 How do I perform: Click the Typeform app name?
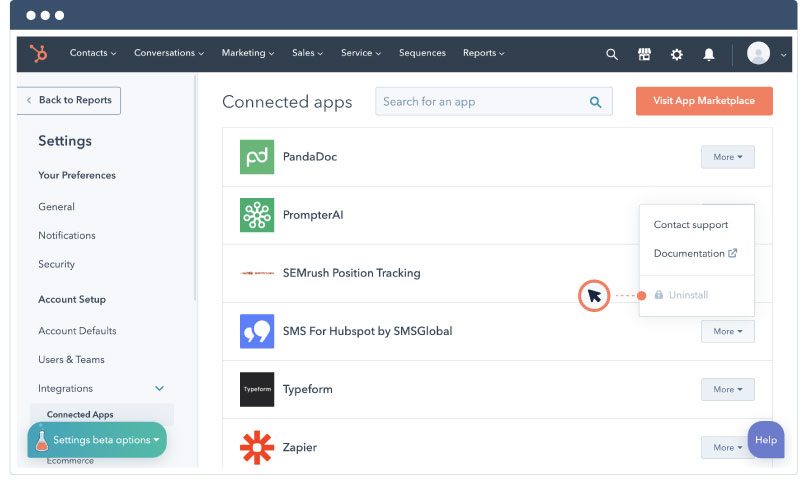click(308, 390)
